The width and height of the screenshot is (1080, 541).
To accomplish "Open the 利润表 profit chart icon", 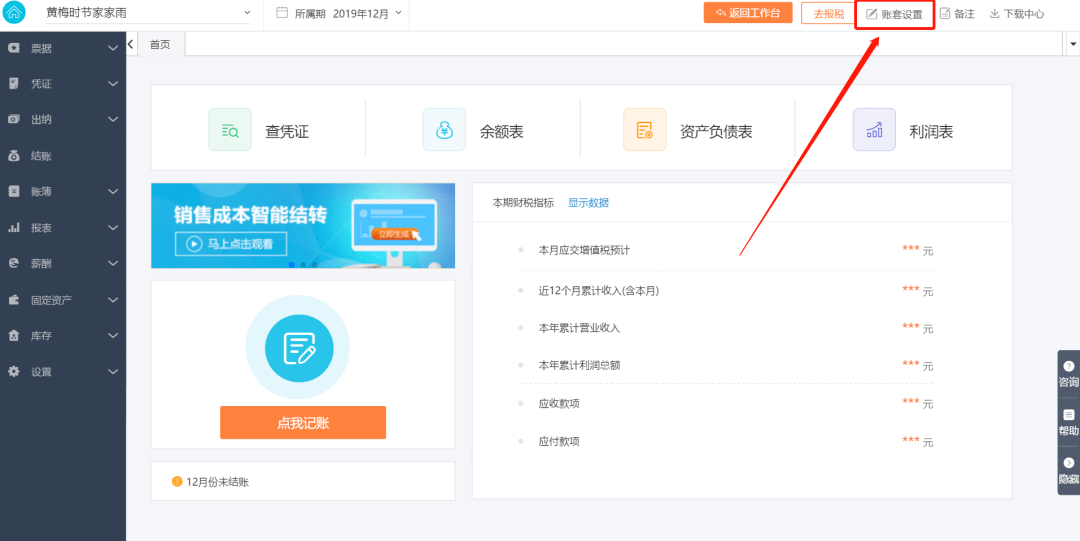I will [x=874, y=130].
